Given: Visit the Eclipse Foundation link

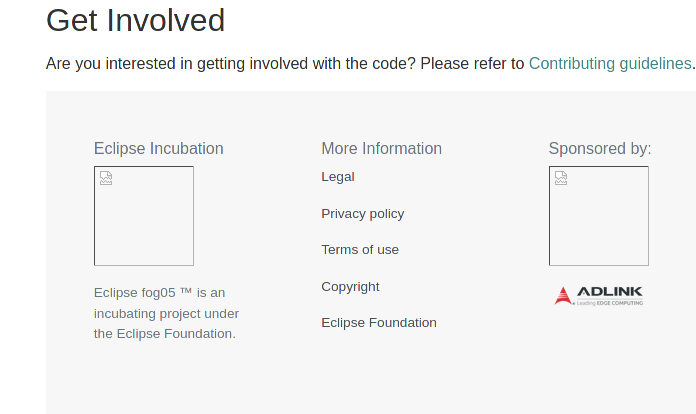Looking at the screenshot, I should [x=378, y=323].
